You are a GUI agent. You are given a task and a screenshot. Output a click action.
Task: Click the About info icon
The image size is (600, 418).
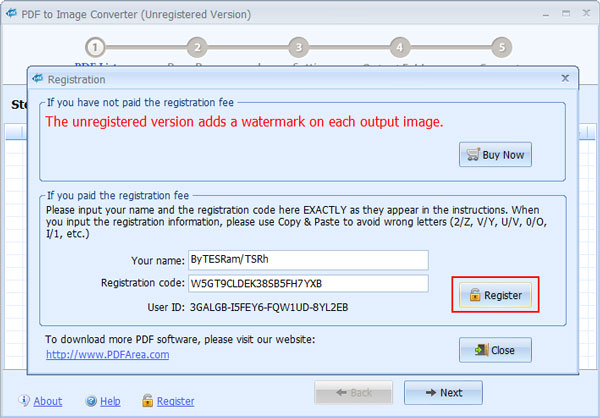[x=24, y=400]
